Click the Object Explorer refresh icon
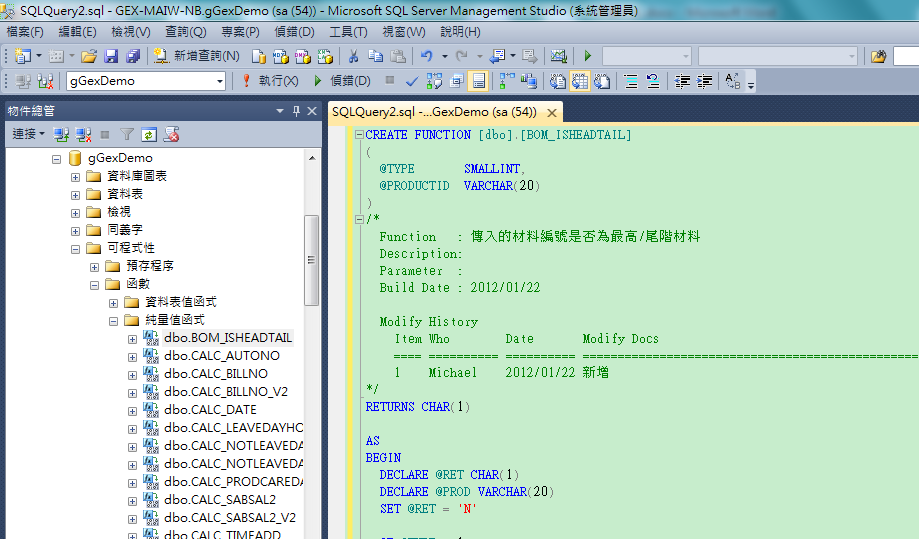 point(149,135)
